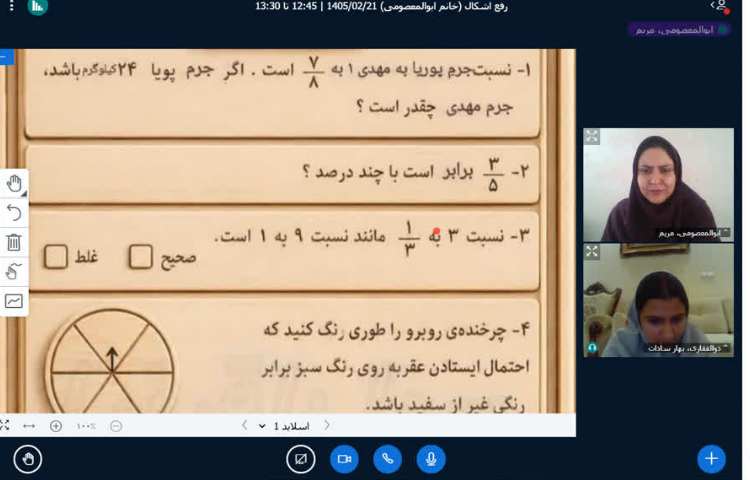Raise your hand

[x=28, y=459]
